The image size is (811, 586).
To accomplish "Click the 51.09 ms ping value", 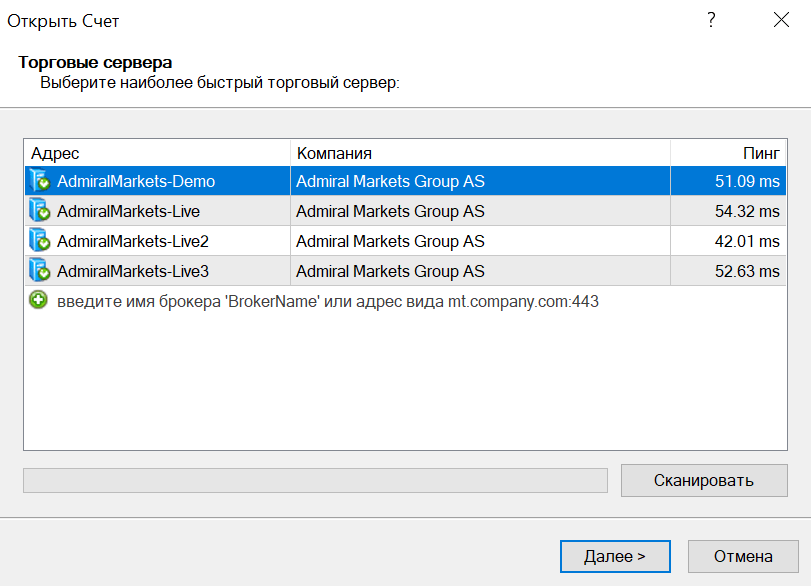I will (x=747, y=181).
